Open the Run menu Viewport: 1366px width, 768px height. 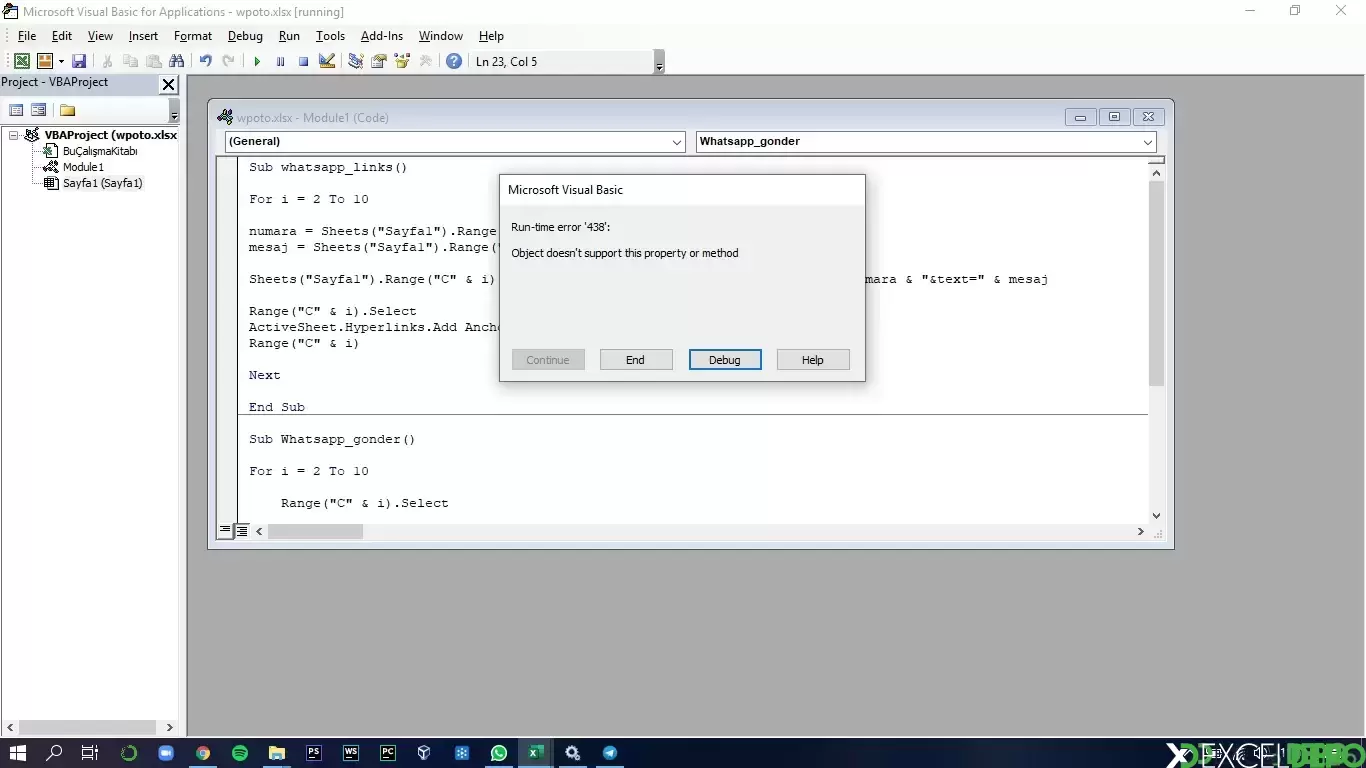[x=289, y=36]
